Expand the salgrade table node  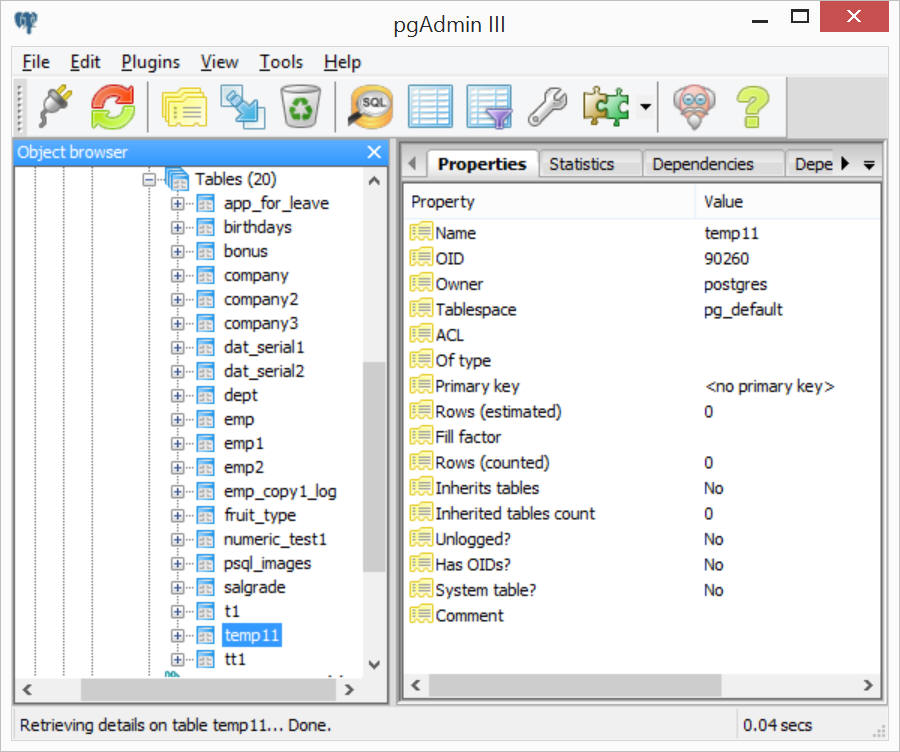pyautogui.click(x=177, y=588)
